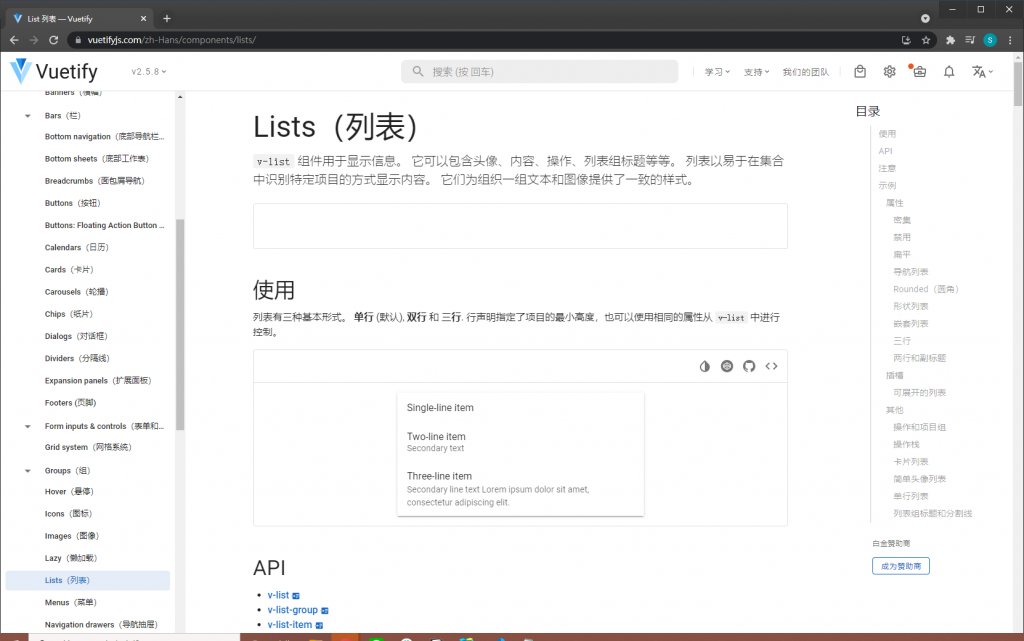The image size is (1024, 641).
Task: Open settings gear in Vuetify header
Action: pyautogui.click(x=889, y=72)
